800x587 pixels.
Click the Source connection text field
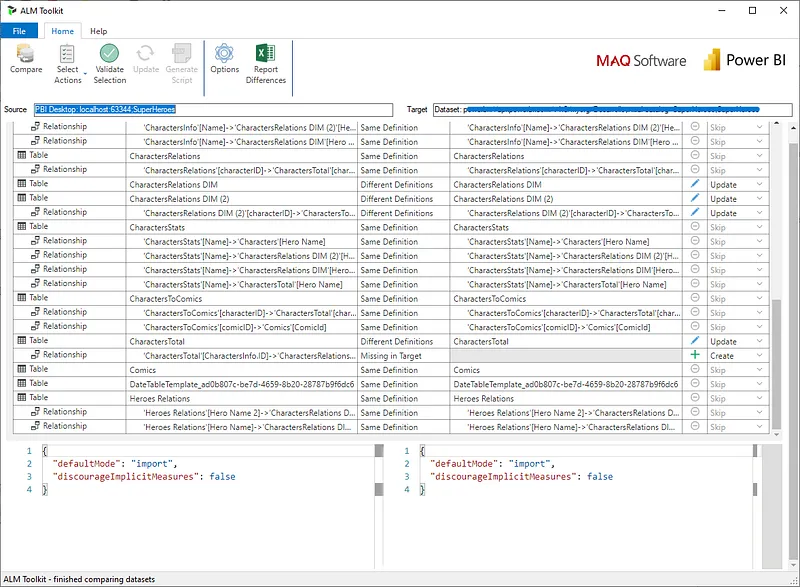point(213,110)
